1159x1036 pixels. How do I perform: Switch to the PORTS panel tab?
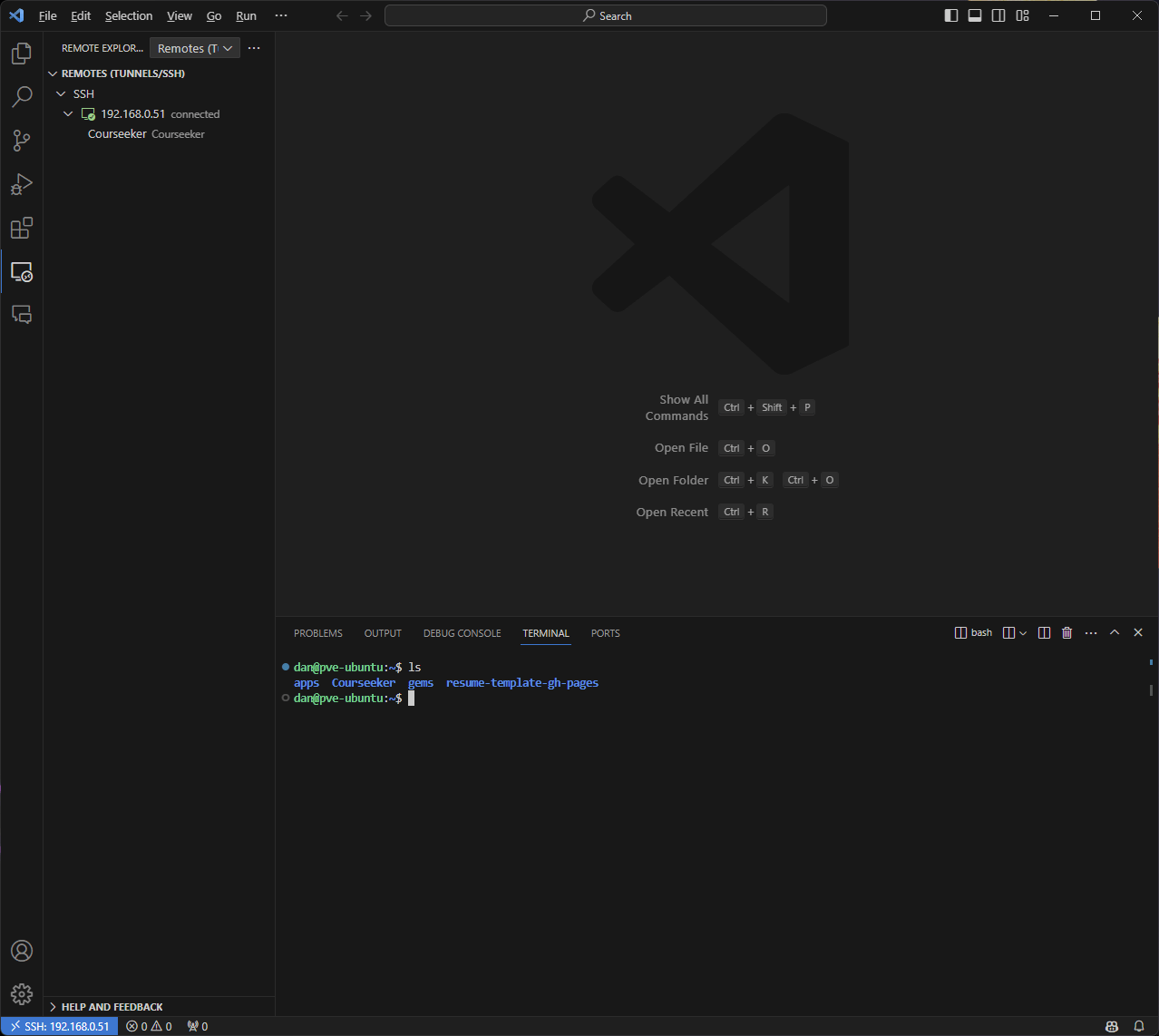(x=606, y=633)
